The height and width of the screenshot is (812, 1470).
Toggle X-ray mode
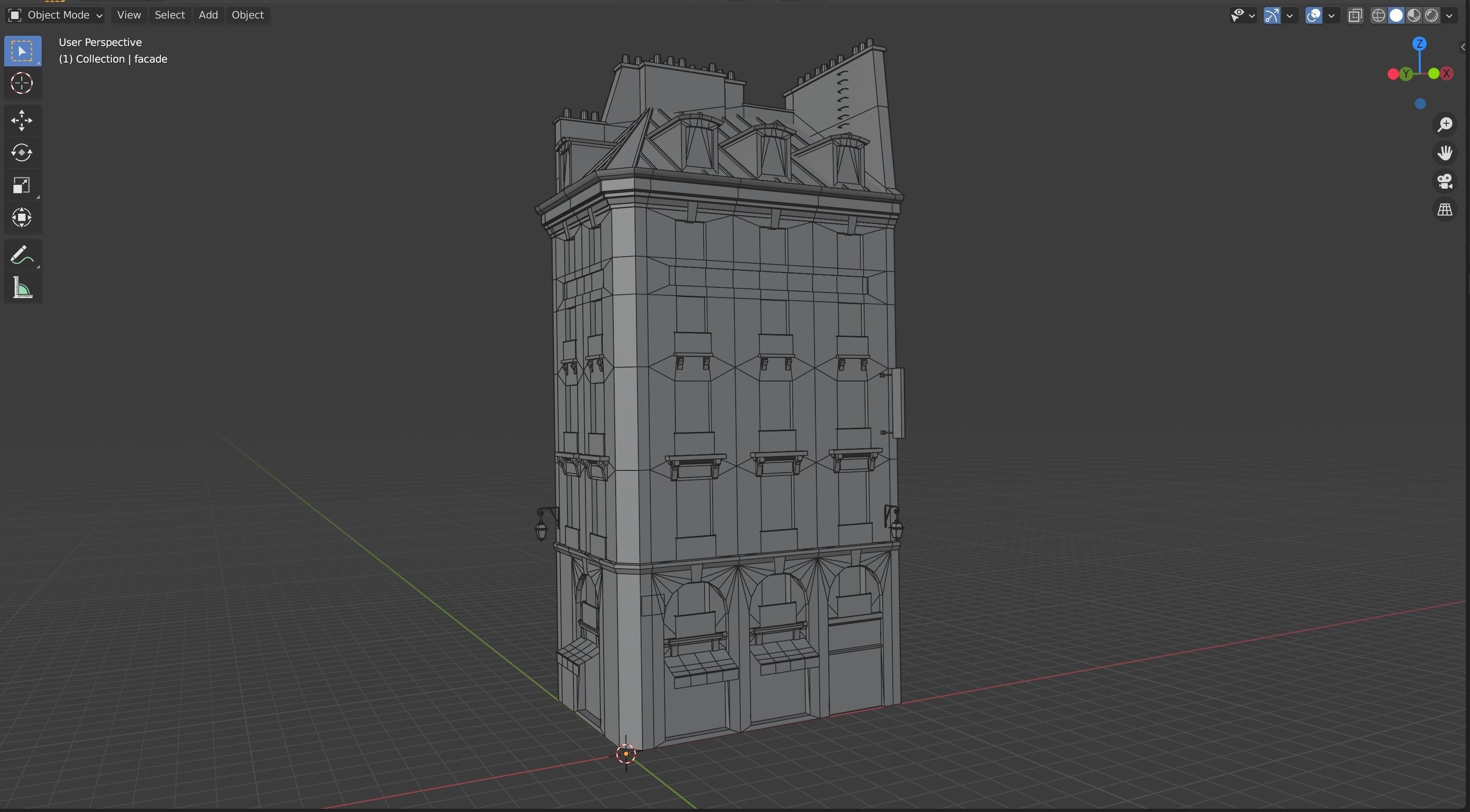click(1355, 15)
